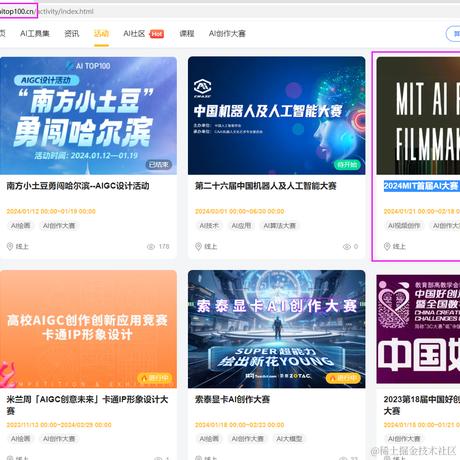Click the 线上 location text on 南方小土豆 card
Screen dimensions: 460x460
click(x=22, y=246)
